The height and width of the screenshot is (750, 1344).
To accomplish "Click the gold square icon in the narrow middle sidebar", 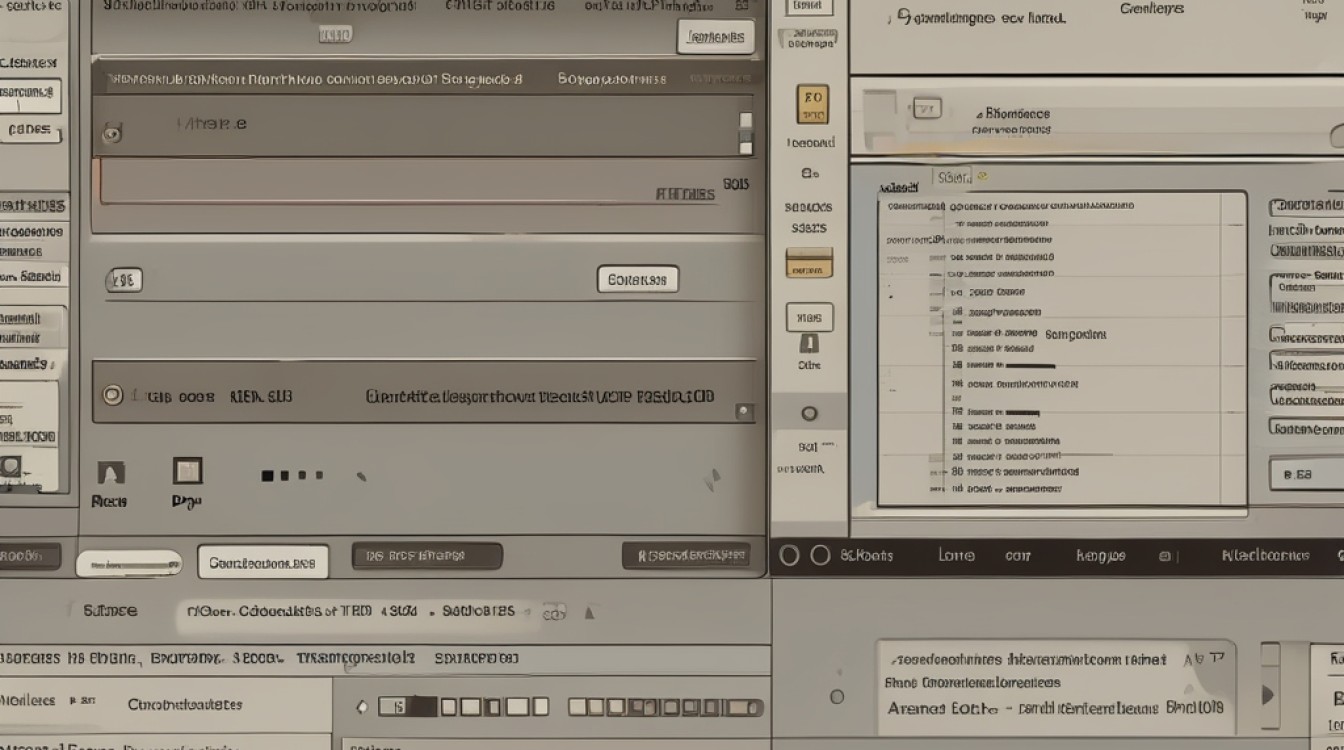I will pos(811,105).
